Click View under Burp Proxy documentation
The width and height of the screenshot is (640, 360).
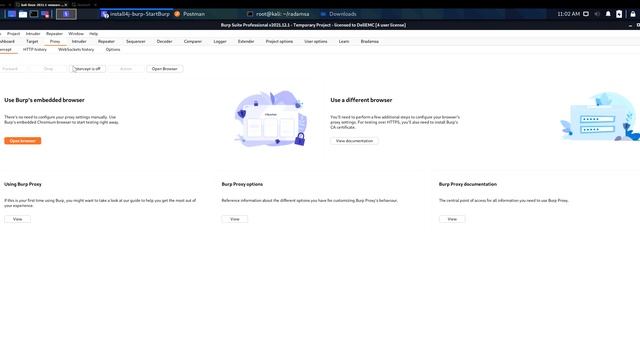click(x=452, y=219)
